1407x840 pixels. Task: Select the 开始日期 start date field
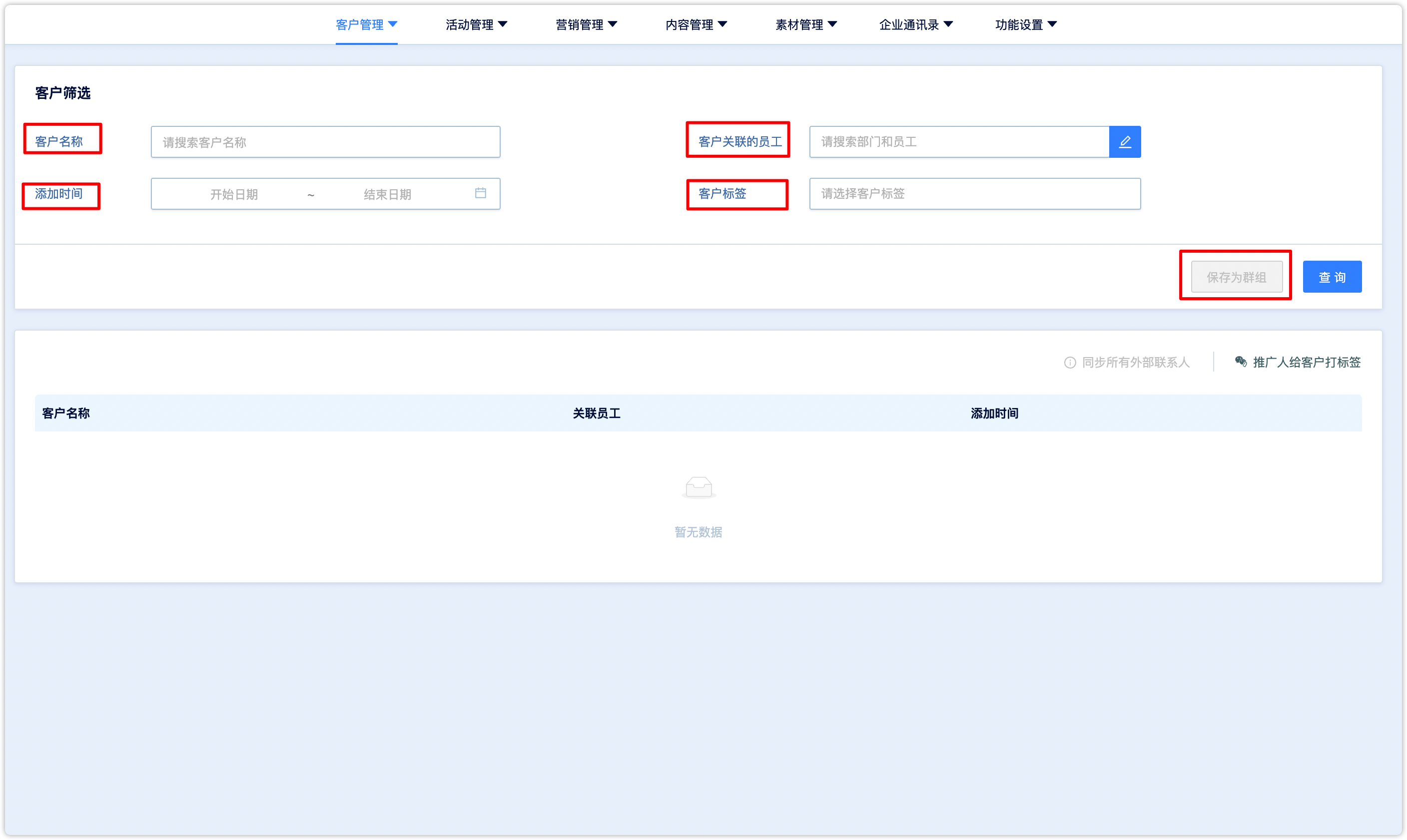234,194
